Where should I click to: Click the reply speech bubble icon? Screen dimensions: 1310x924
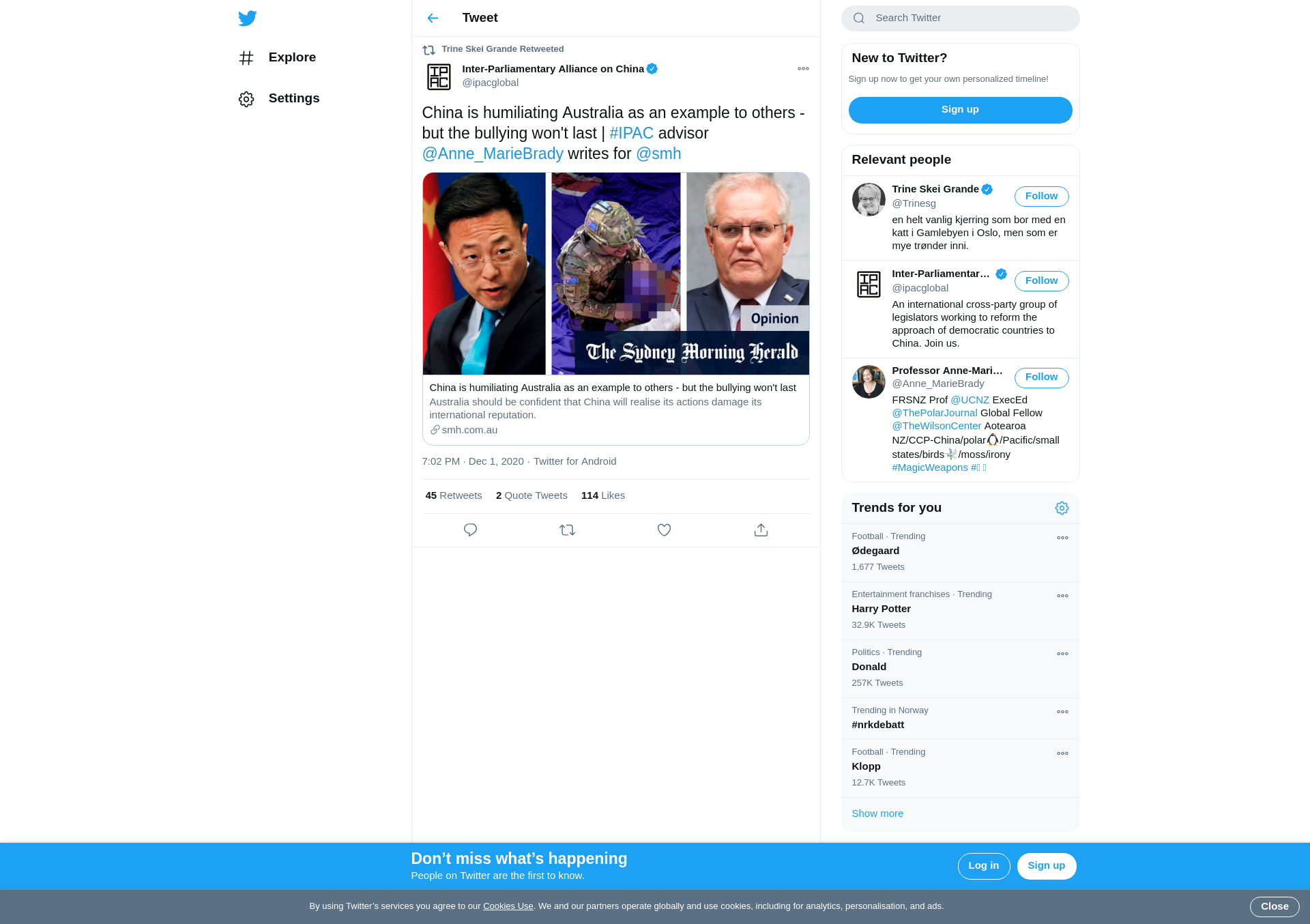(x=470, y=530)
